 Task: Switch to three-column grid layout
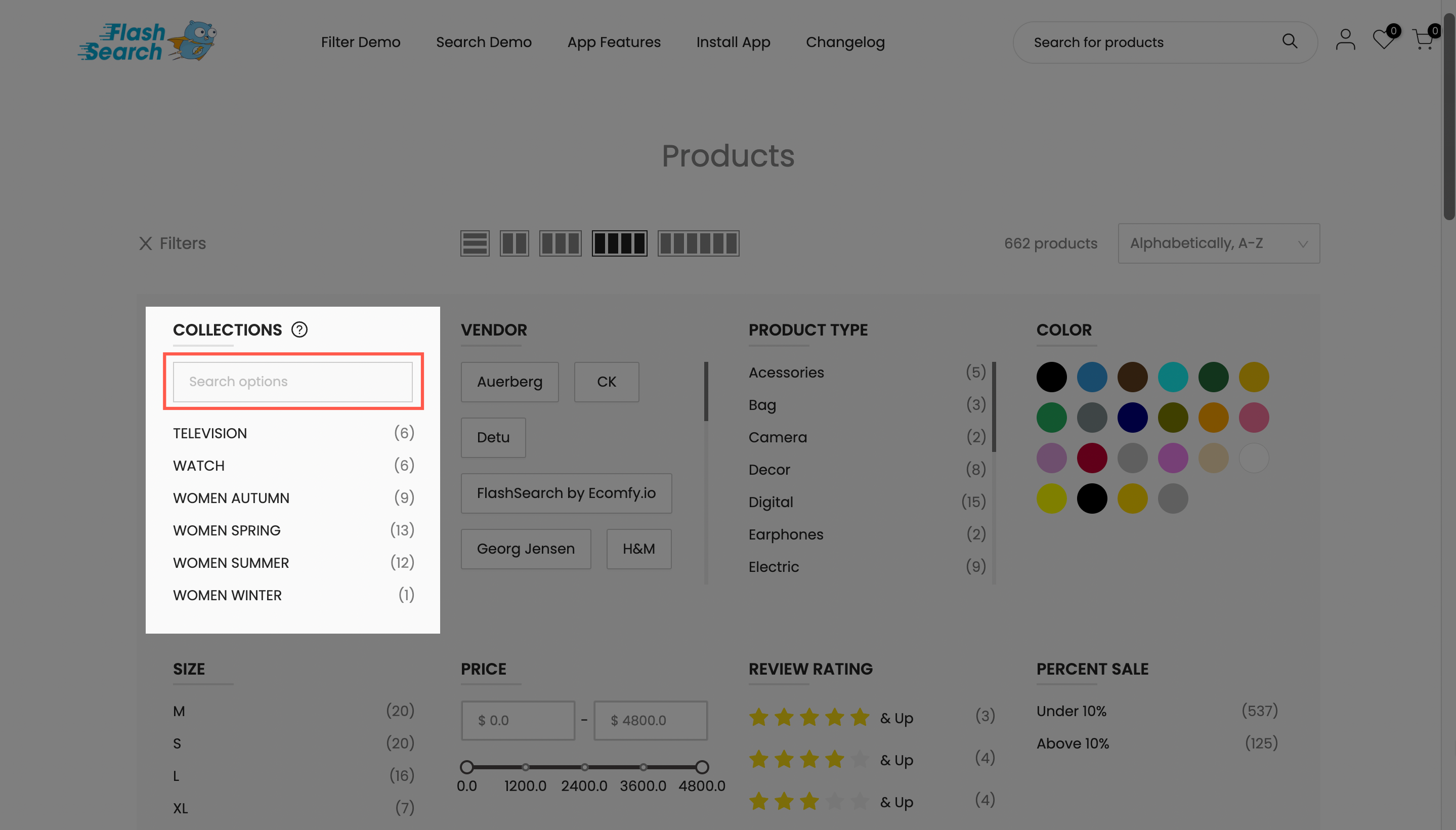point(560,243)
